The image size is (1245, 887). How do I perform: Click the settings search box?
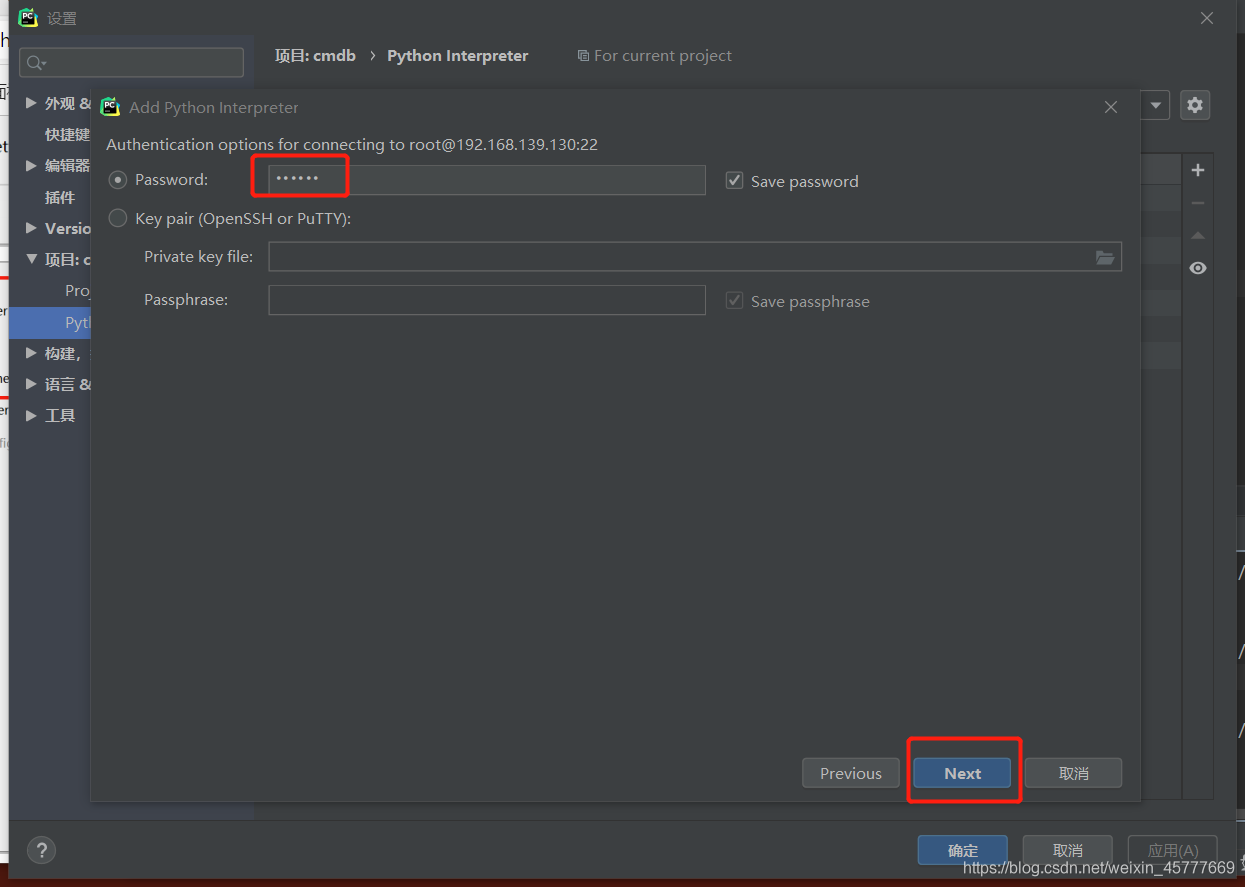click(131, 63)
